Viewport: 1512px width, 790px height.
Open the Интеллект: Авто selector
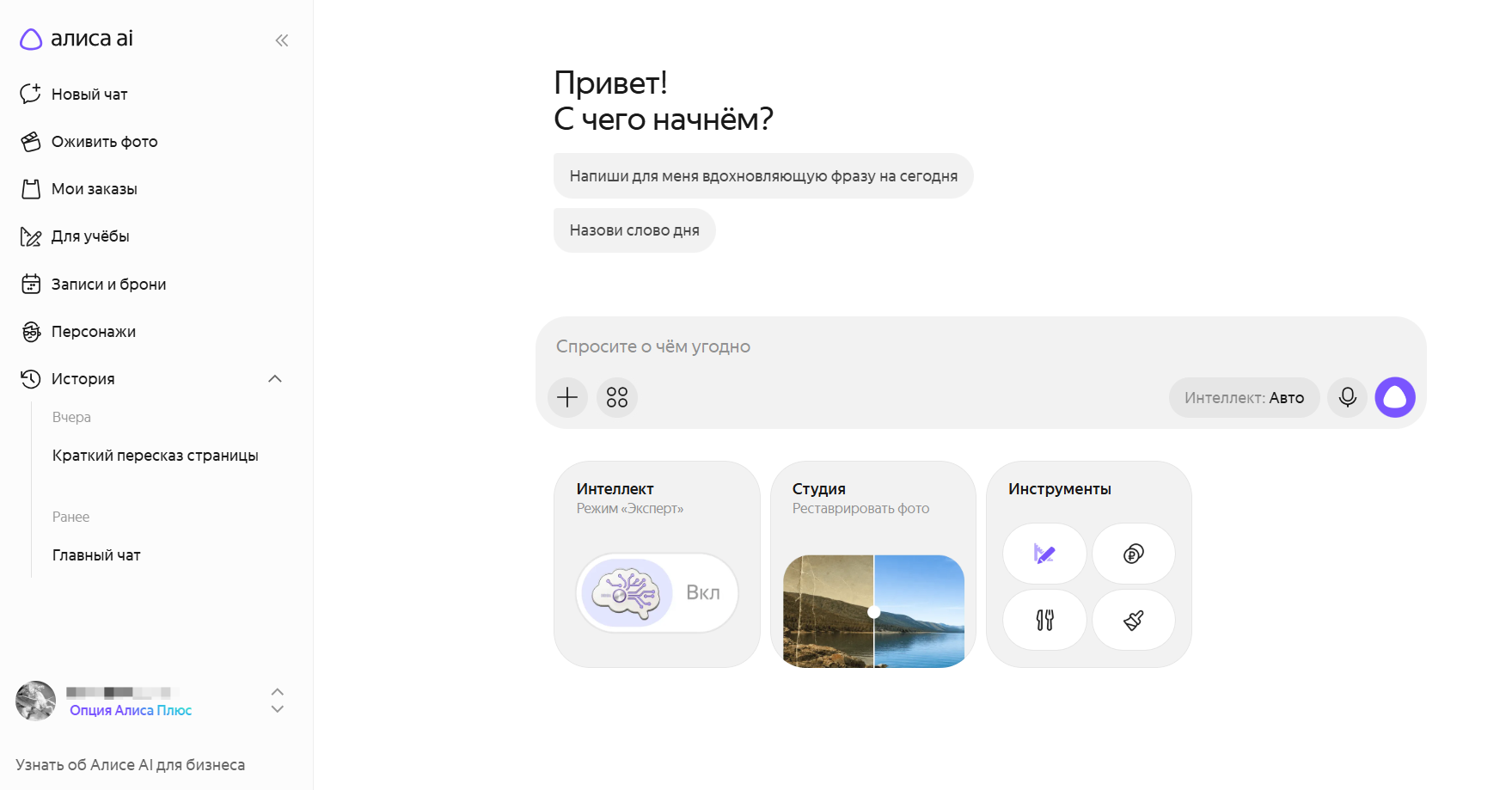(x=1244, y=398)
